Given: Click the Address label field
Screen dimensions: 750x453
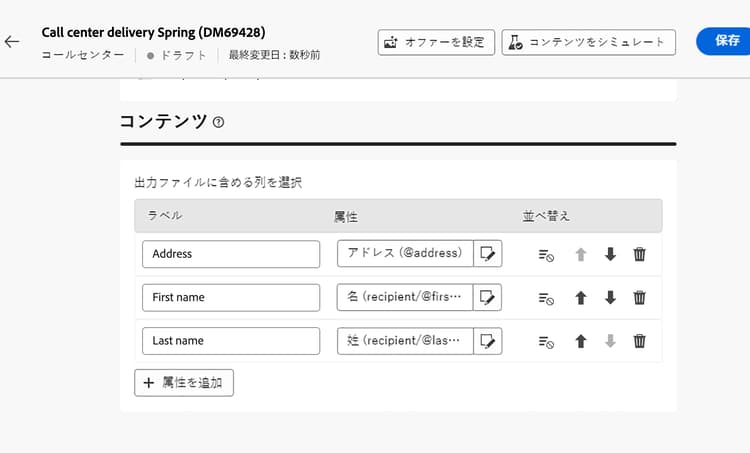Looking at the screenshot, I should coord(231,254).
